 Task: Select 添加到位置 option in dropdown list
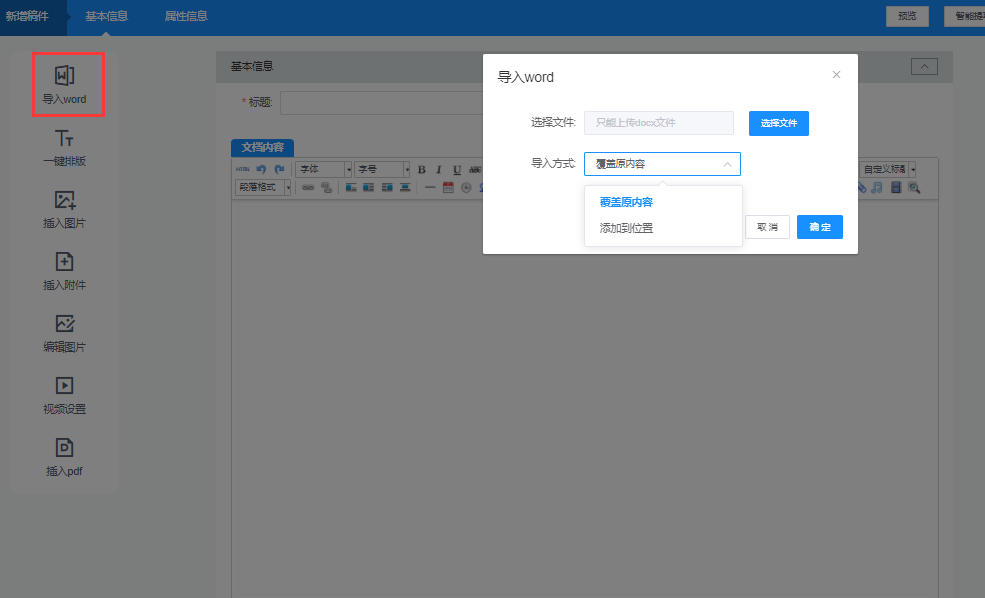626,228
